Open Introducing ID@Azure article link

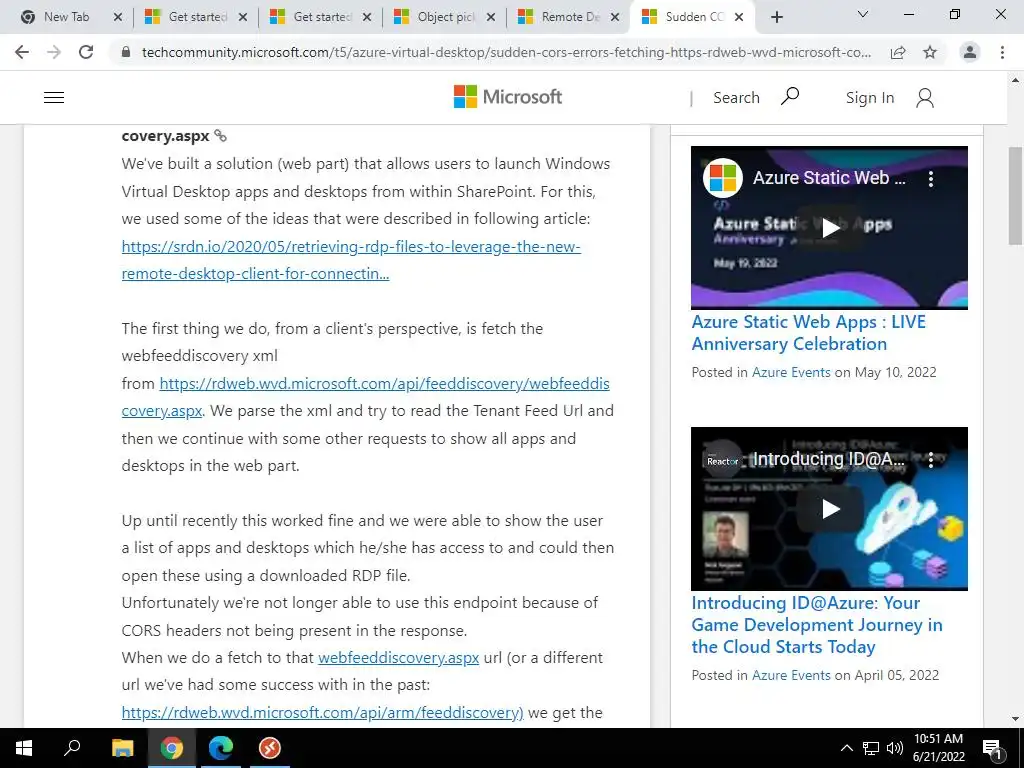817,625
